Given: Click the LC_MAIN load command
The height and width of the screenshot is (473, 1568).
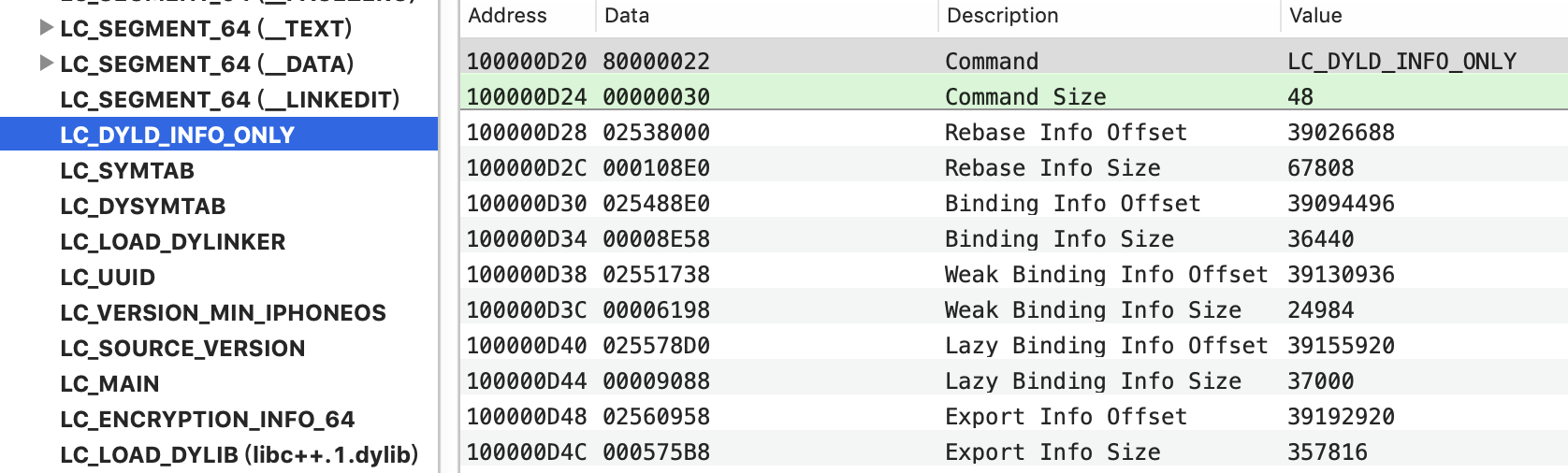Looking at the screenshot, I should [109, 383].
